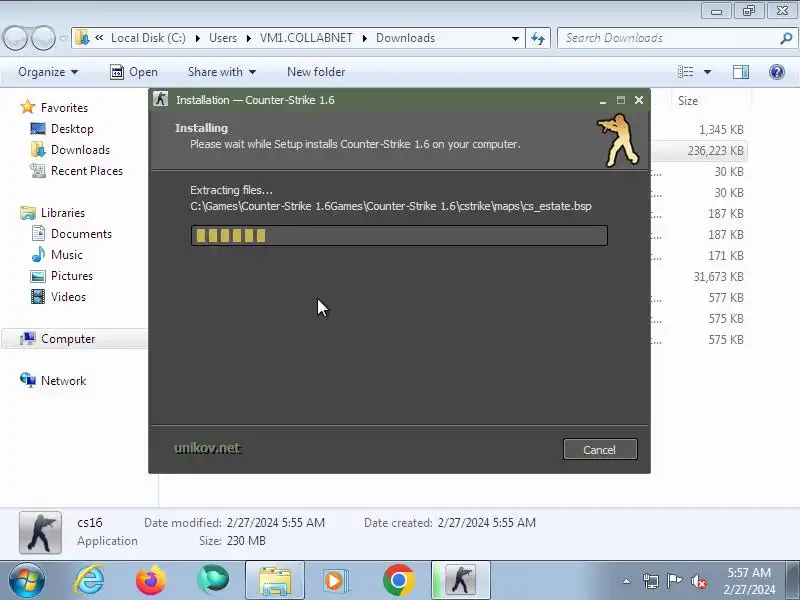Open recent pages dropdown beside navigation arrows
Viewport: 800px width, 600px height.
point(63,38)
